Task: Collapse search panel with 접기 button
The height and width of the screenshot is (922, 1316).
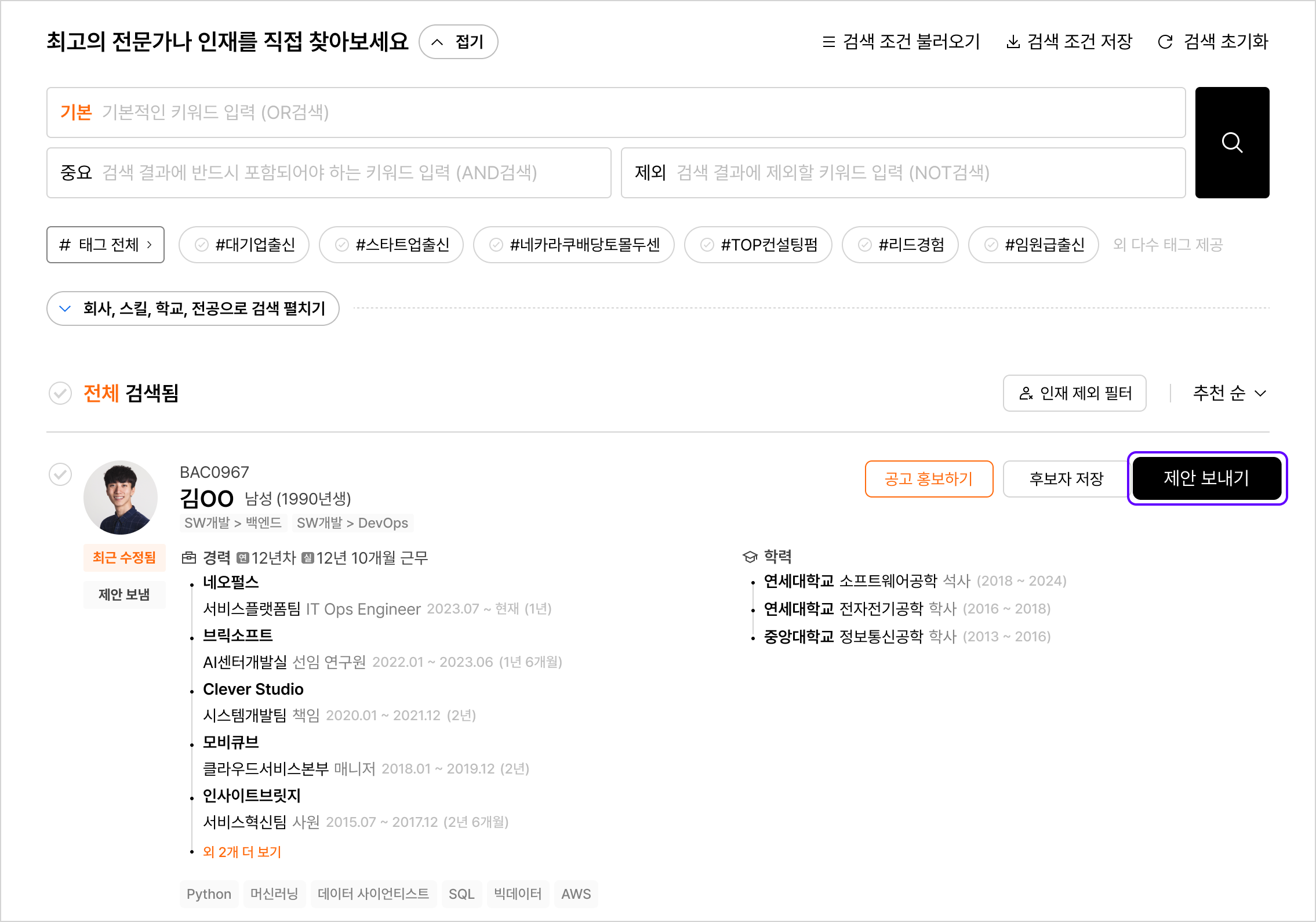Action: point(458,42)
